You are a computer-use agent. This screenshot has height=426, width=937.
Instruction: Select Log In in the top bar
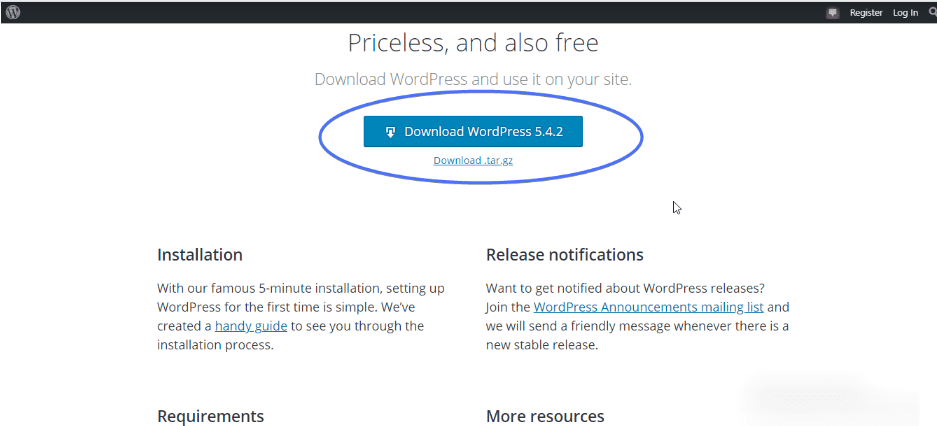905,13
